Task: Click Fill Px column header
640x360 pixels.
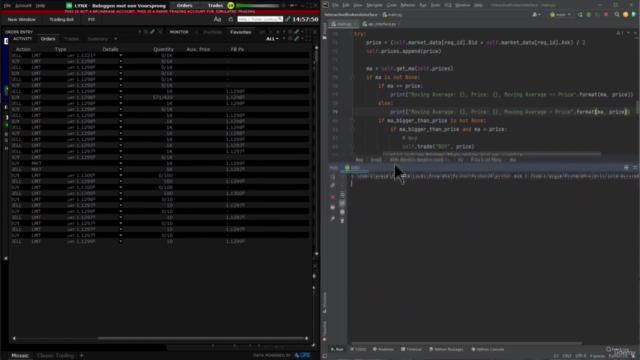Action: click(237, 49)
